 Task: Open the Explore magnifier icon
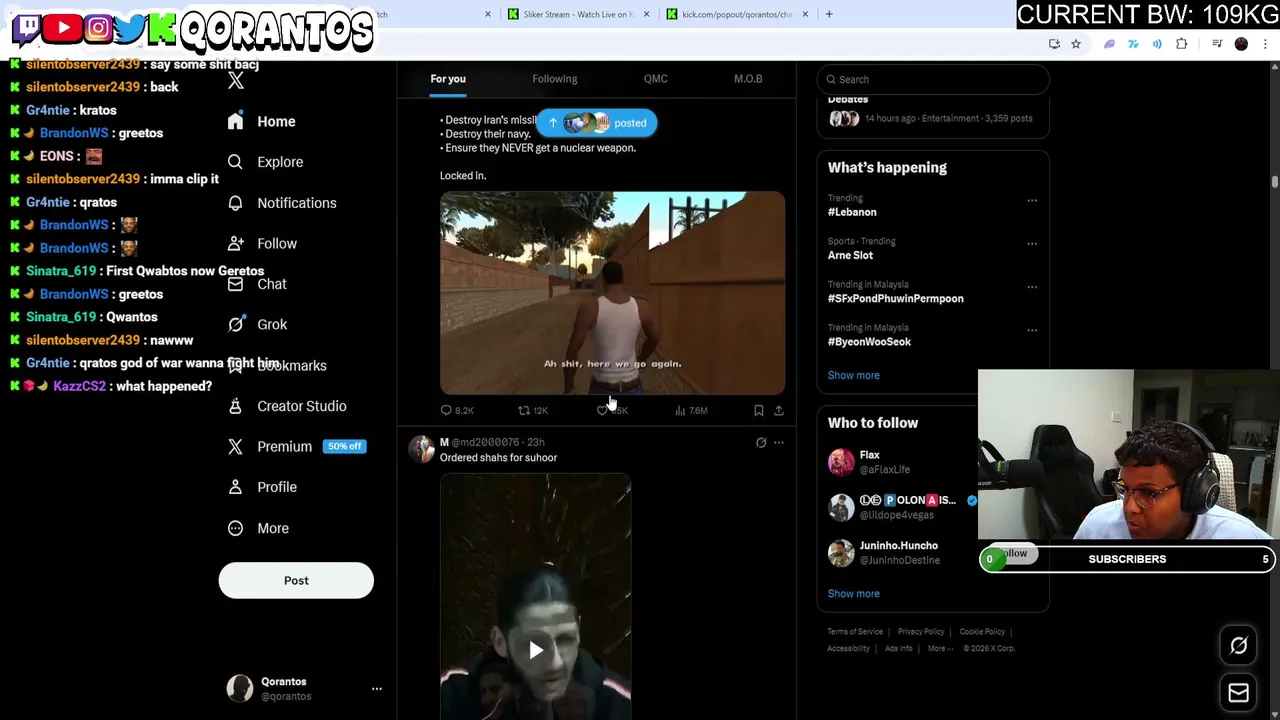point(235,162)
